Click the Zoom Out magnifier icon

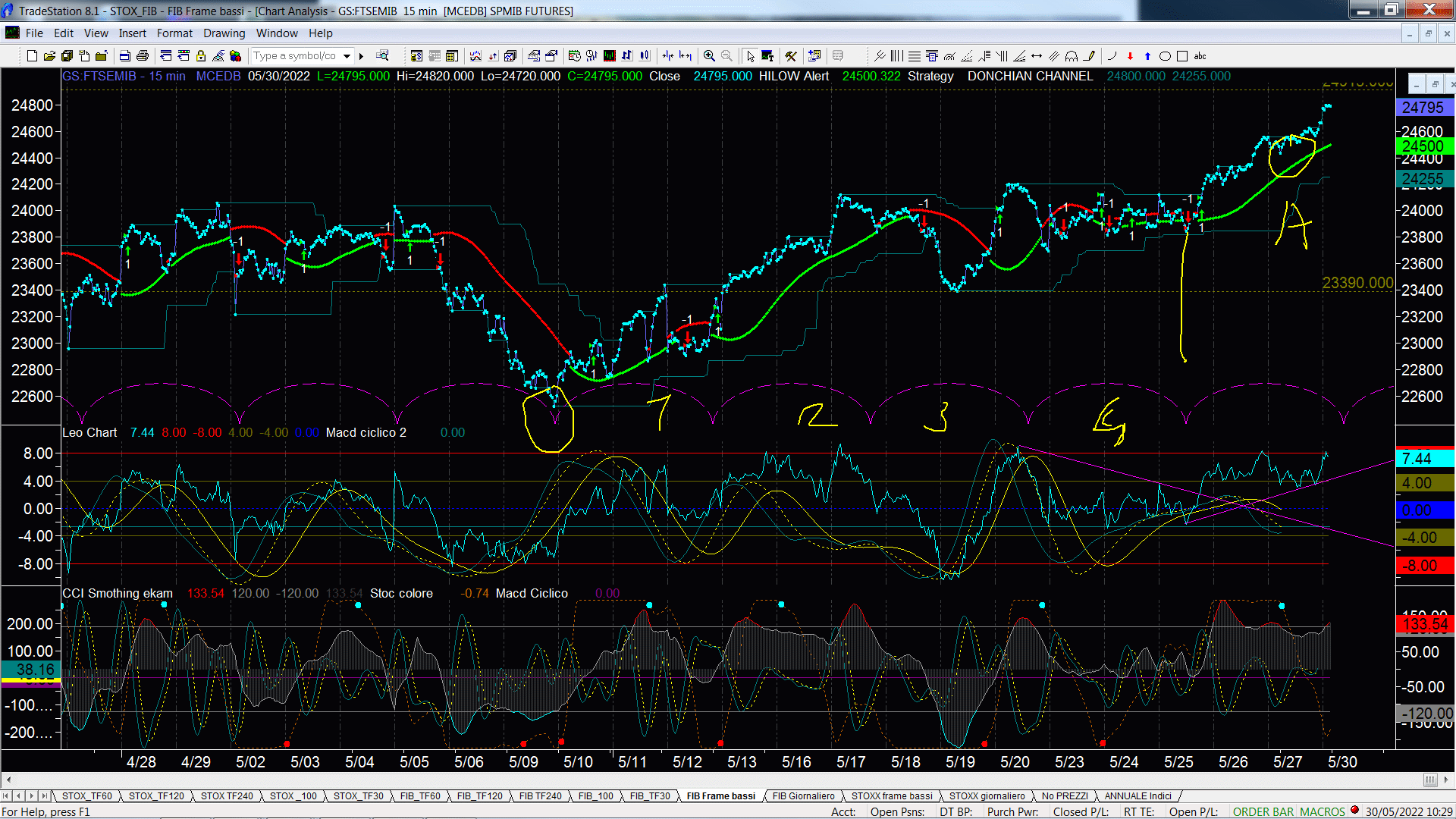(726, 56)
